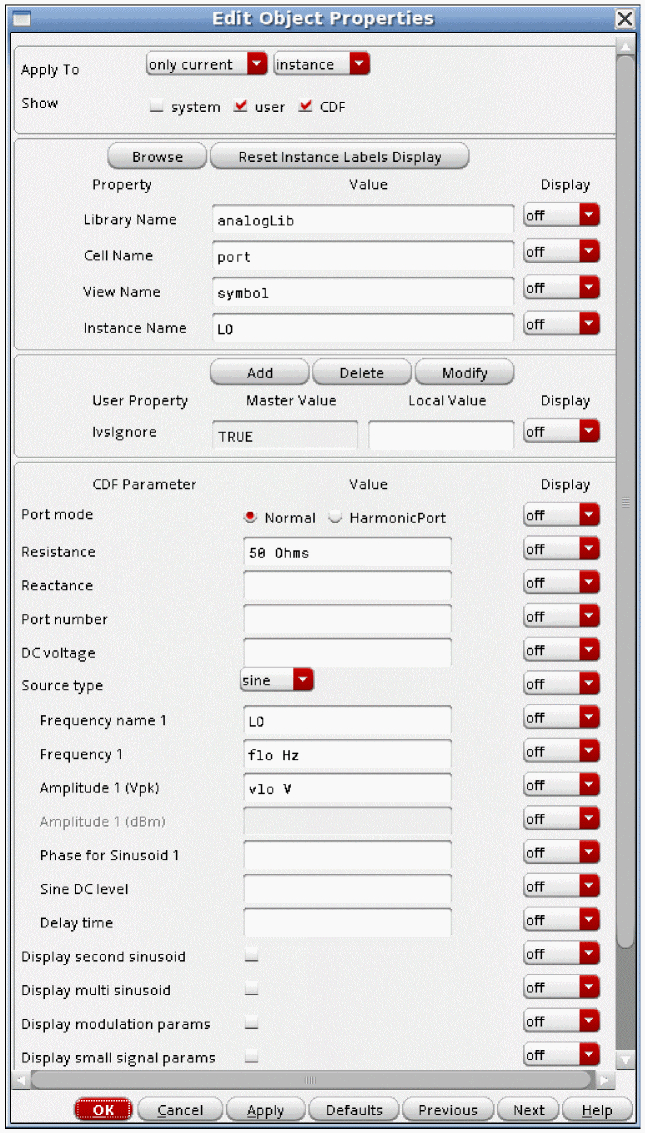Open the instance type dropdown

point(321,65)
